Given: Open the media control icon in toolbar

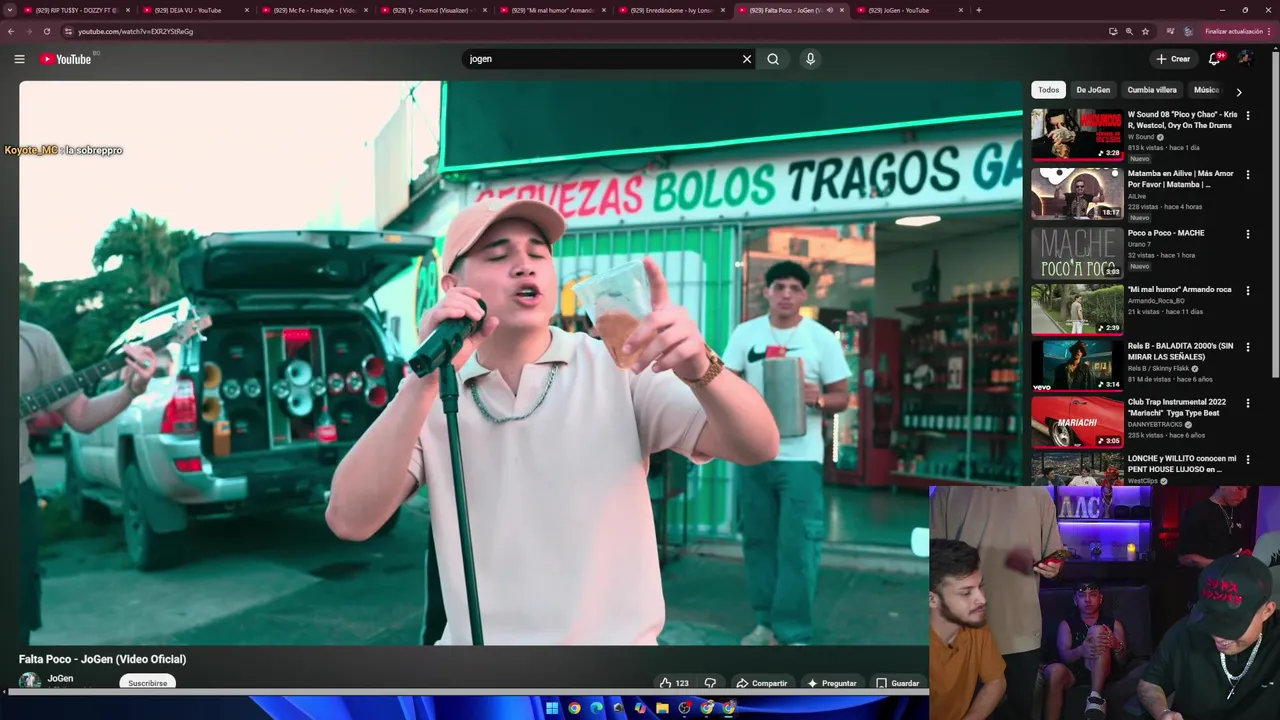Looking at the screenshot, I should coord(1169,31).
